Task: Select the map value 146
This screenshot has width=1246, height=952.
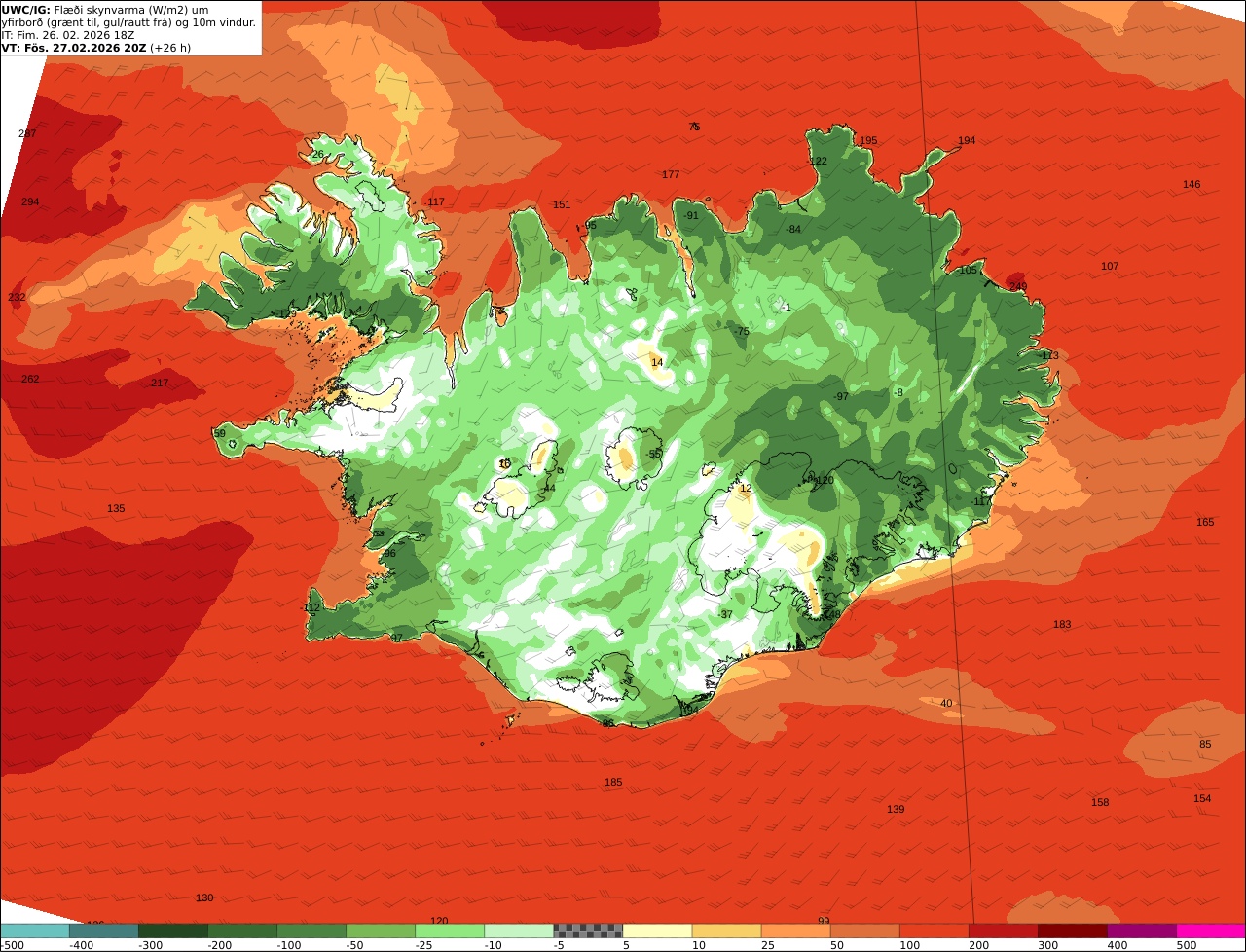Action: coord(1191,184)
